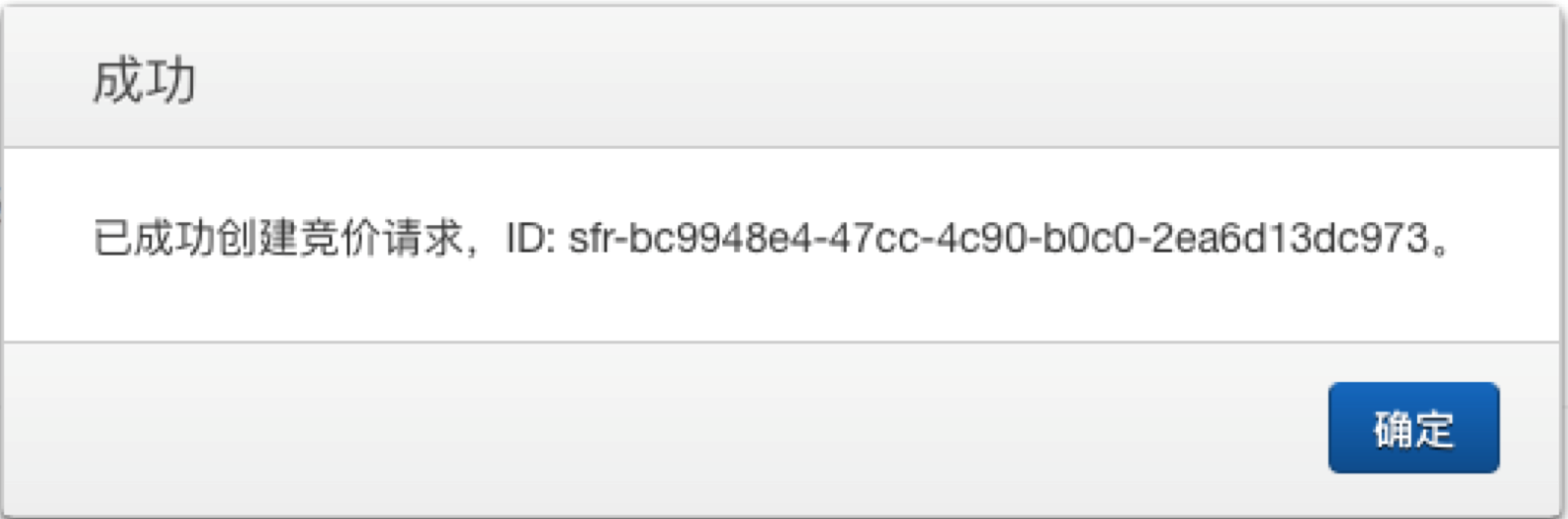Click the 成功 dialog title
This screenshot has width=1568, height=519.
[x=144, y=80]
